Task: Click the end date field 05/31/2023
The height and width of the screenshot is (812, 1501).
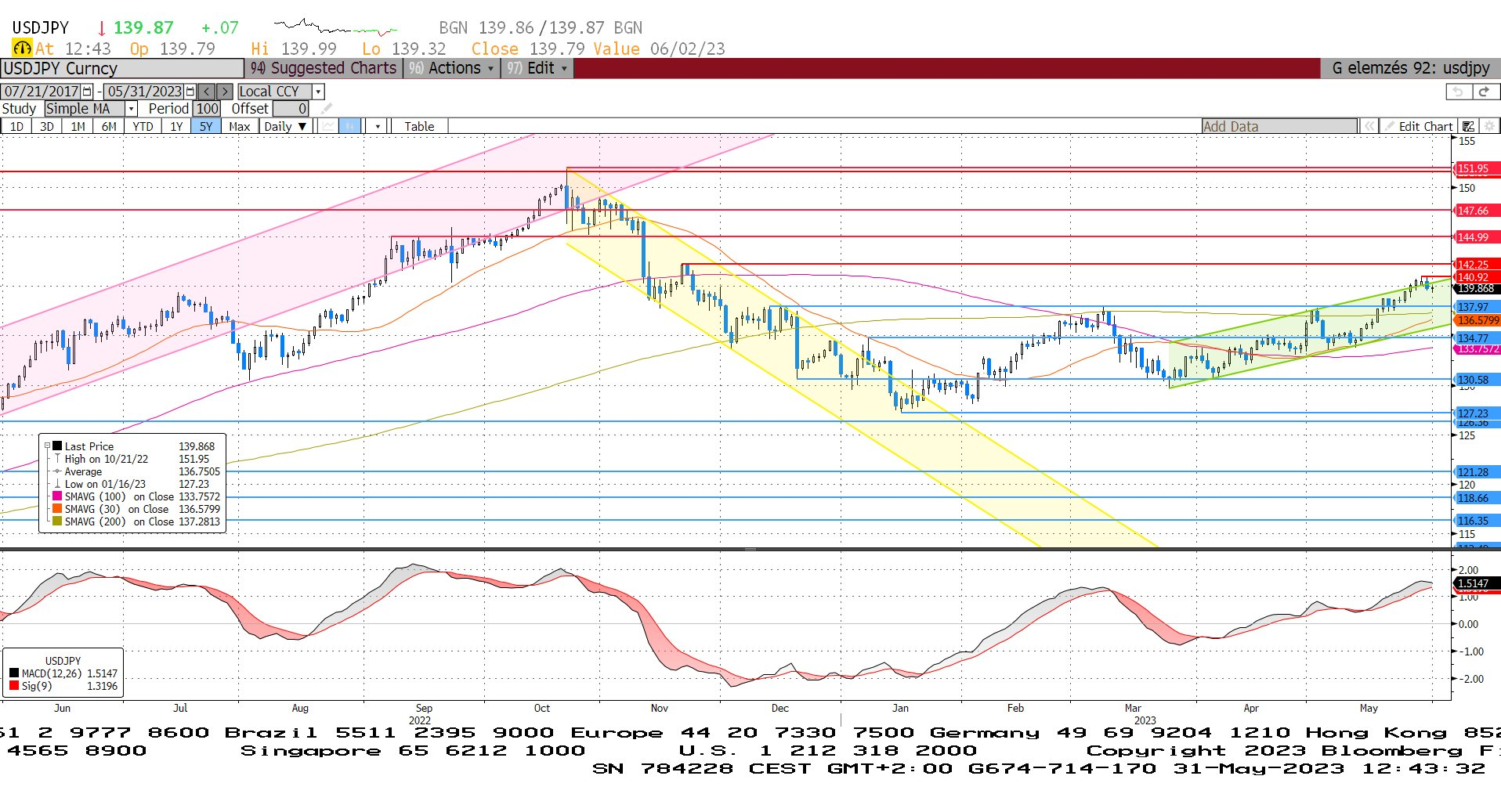Action: [x=144, y=92]
